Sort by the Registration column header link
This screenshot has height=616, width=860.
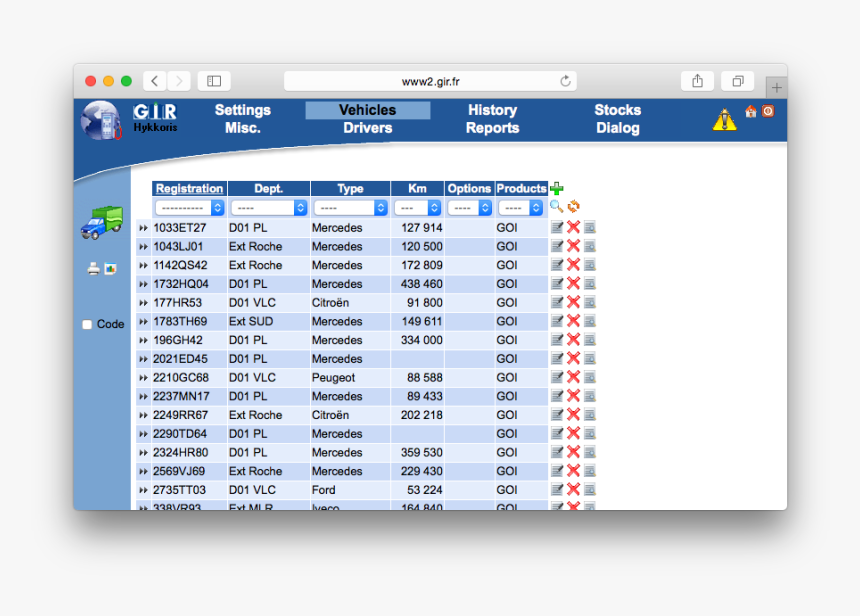[189, 188]
